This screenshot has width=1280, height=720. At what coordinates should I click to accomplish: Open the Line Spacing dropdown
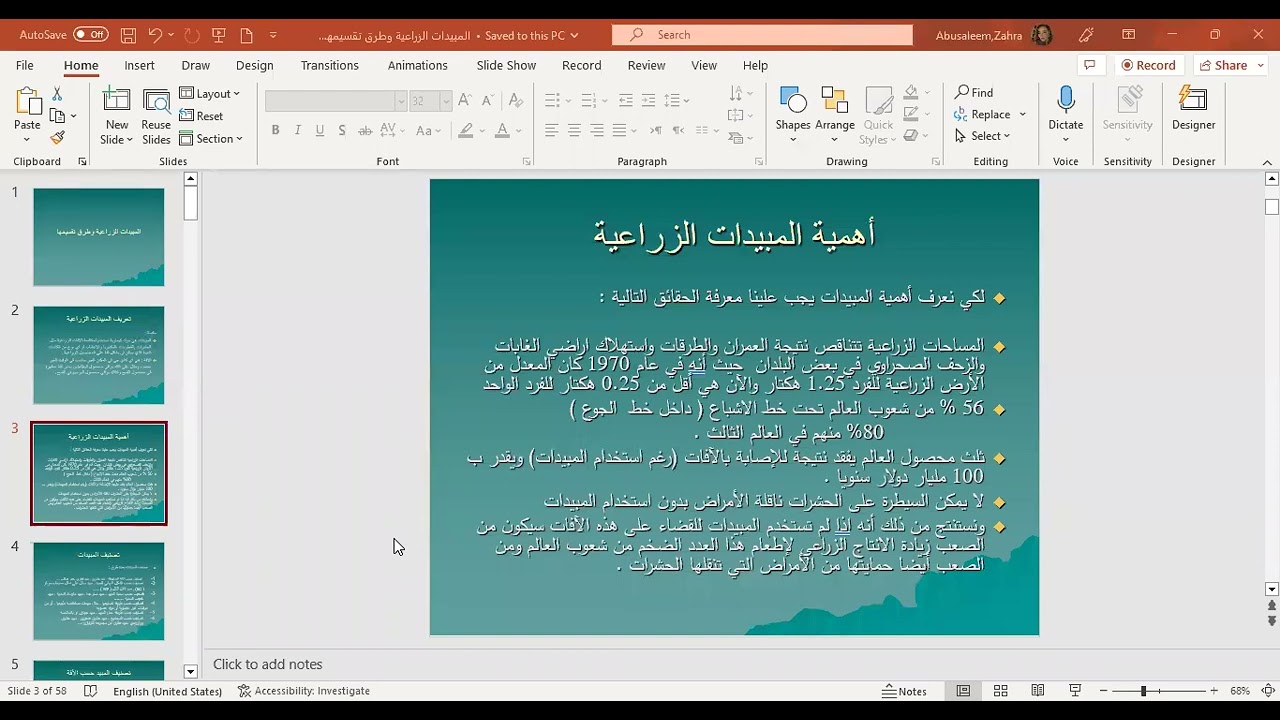tap(677, 101)
